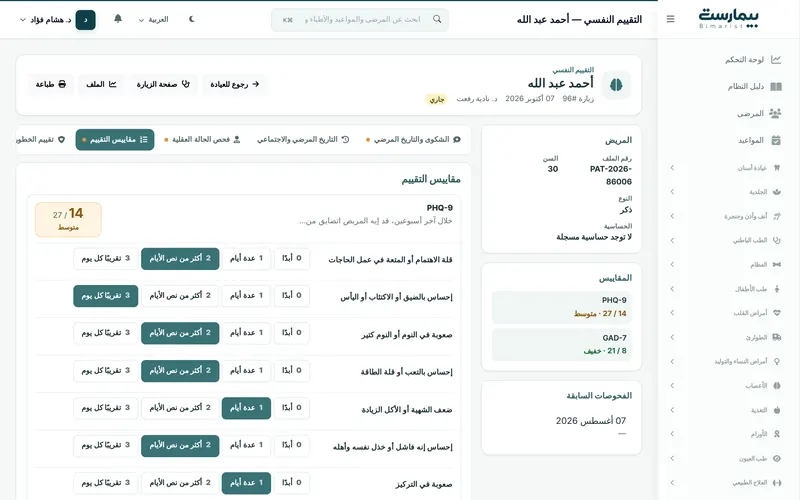Switch to dark mode with moon icon
The image size is (800, 500).
pos(192,19)
